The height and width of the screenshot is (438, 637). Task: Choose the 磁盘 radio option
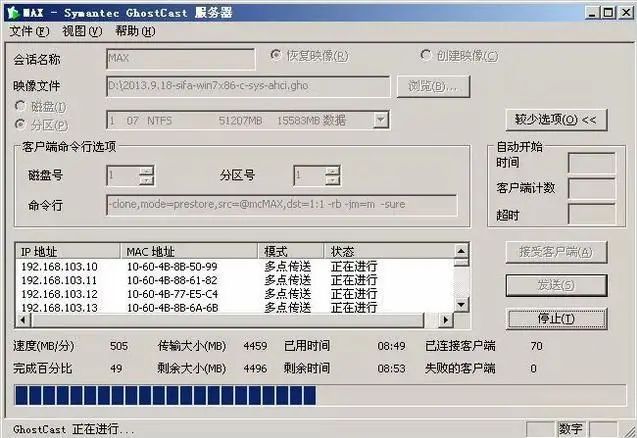21,106
